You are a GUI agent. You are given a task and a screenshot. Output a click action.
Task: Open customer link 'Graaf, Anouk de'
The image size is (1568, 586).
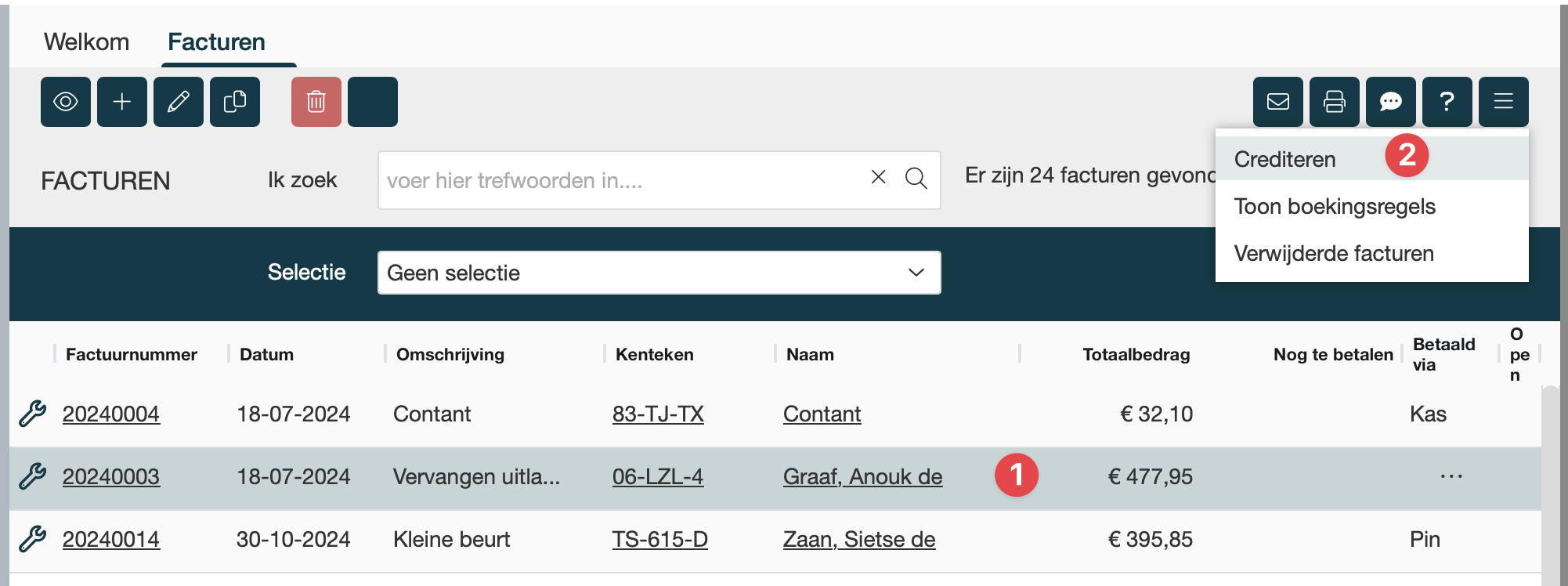[862, 476]
